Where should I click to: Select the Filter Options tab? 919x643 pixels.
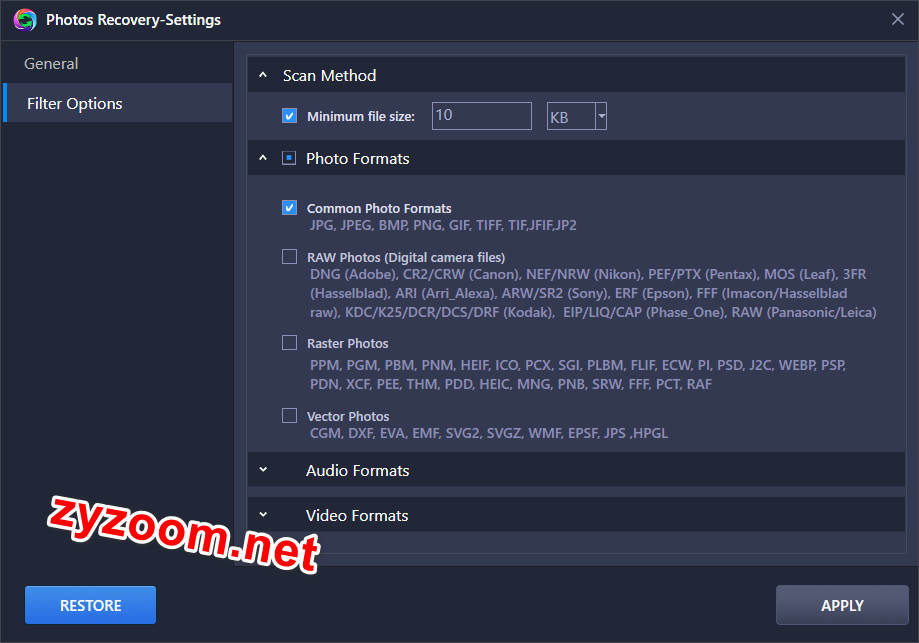click(x=117, y=103)
